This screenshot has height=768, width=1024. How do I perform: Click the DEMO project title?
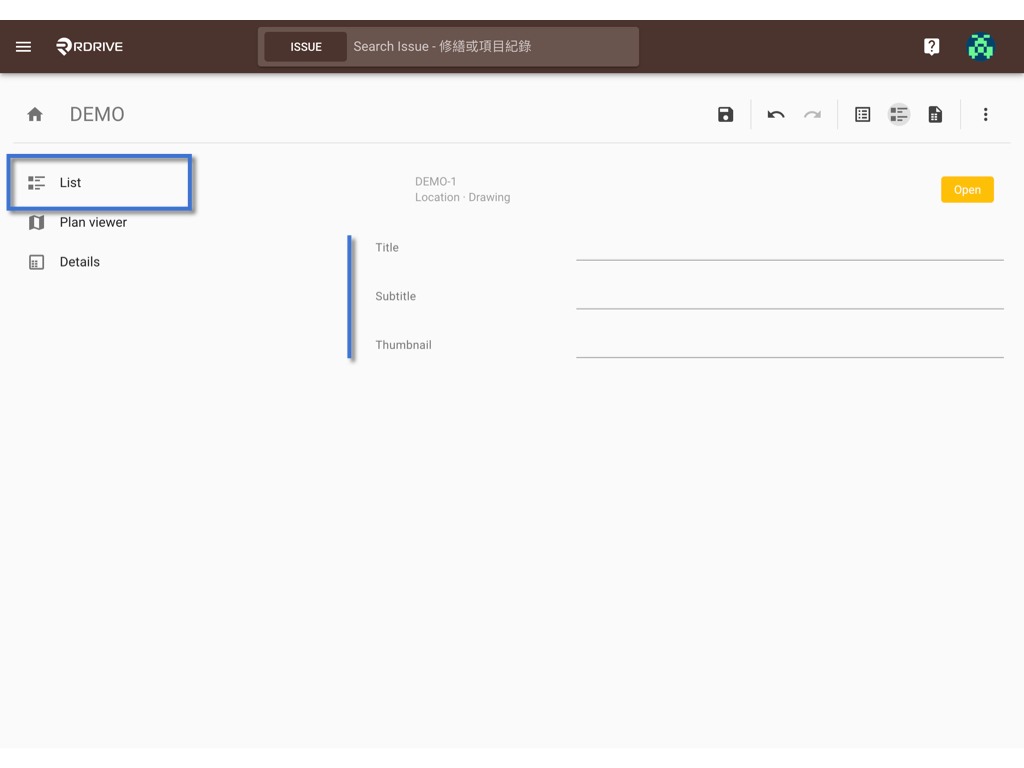[x=97, y=114]
